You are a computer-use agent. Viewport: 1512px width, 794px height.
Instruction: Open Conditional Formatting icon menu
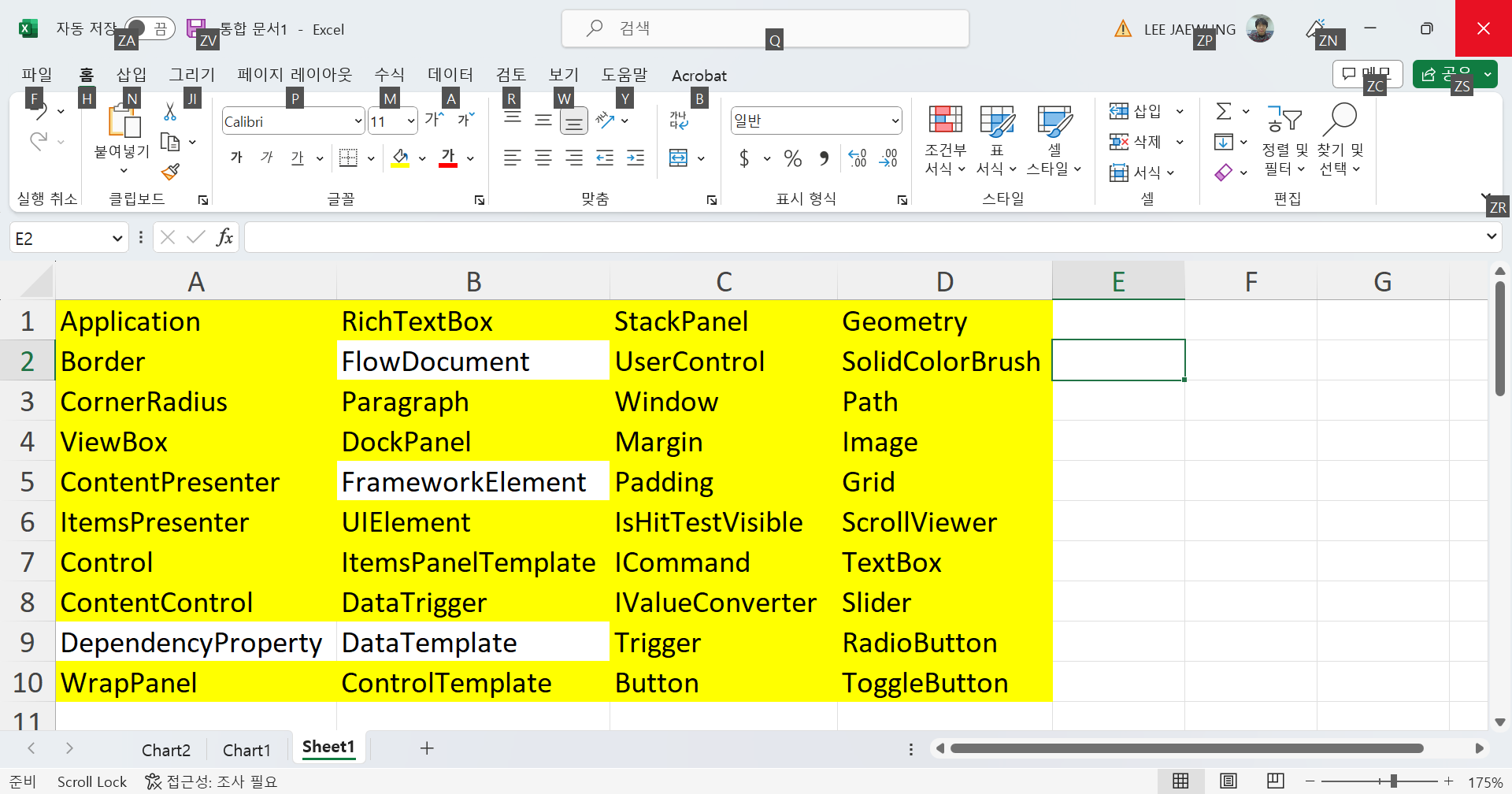tap(945, 139)
